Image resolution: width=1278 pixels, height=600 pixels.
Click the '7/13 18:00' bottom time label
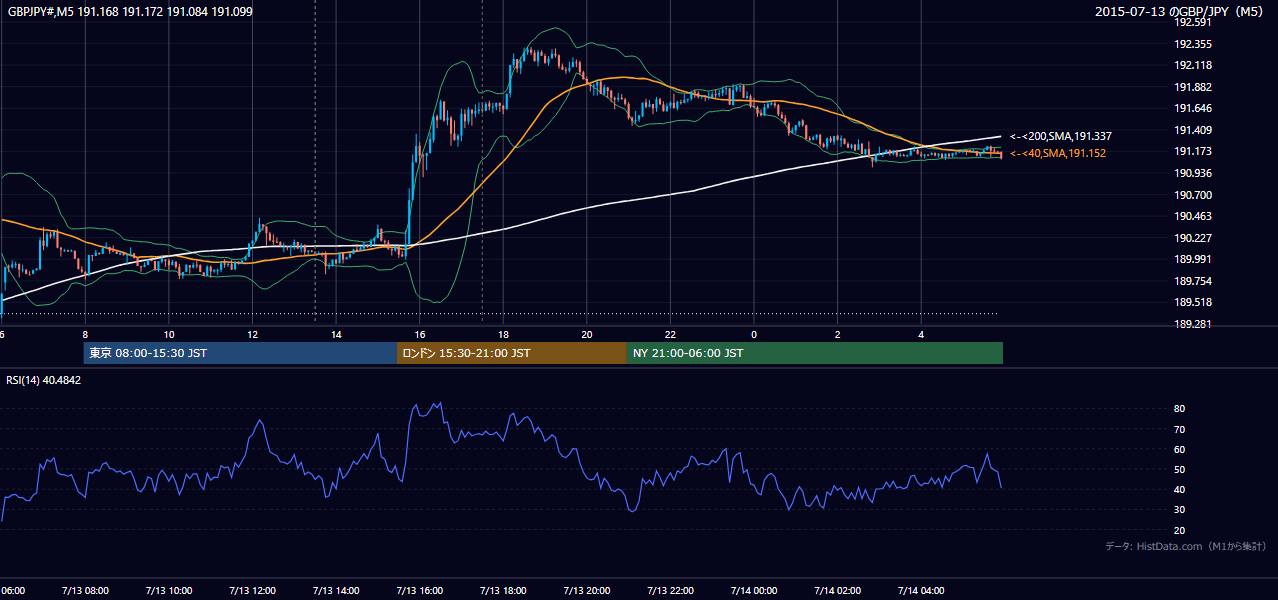pos(503,590)
